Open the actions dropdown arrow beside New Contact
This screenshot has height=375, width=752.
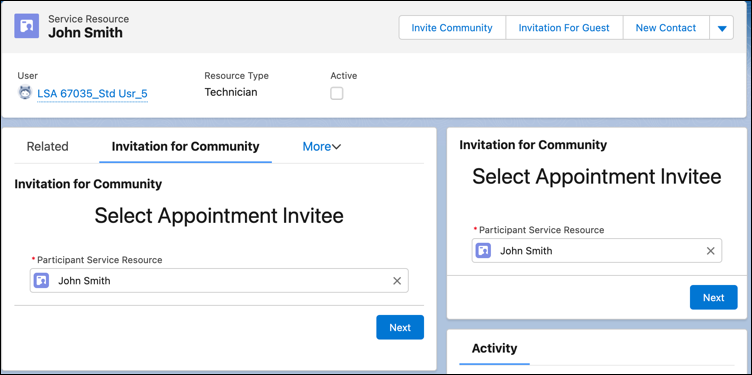click(721, 28)
